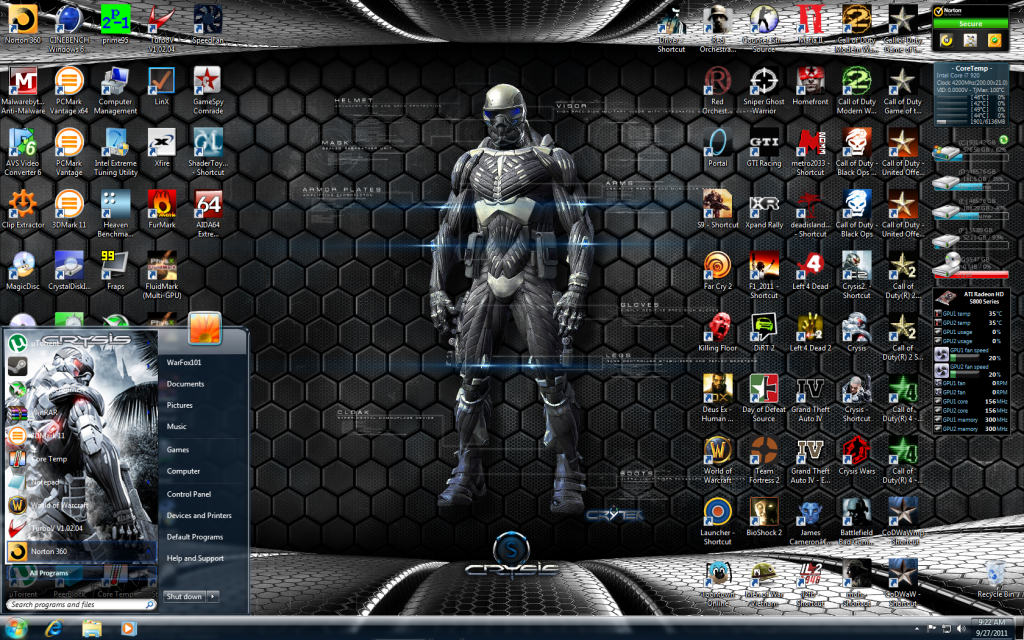
Task: Launch FurMark from the desktop
Action: tap(161, 209)
